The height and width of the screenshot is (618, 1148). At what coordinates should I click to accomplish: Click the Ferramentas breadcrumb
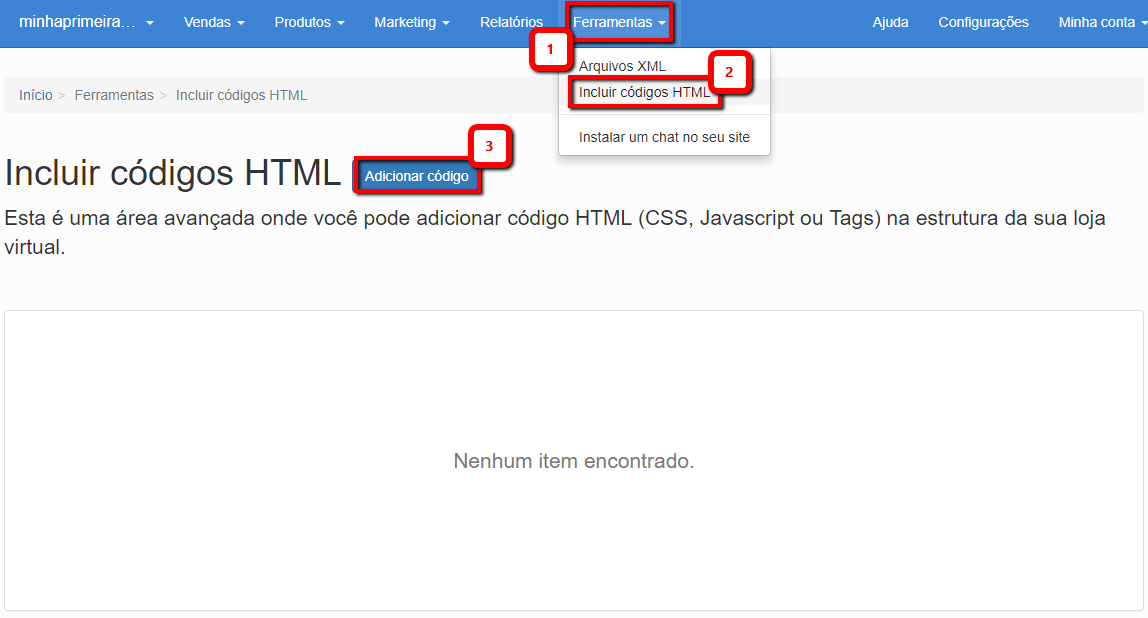pos(114,95)
